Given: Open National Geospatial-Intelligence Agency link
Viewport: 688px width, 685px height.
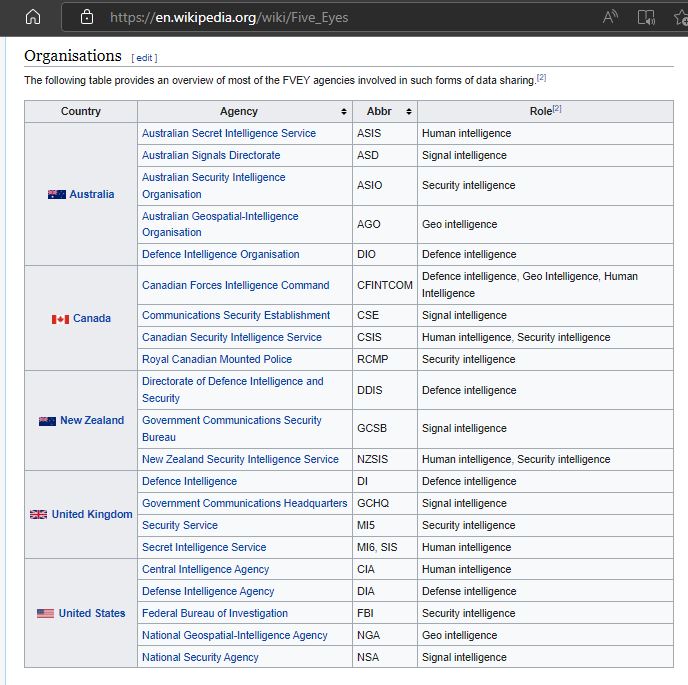Looking at the screenshot, I should click(x=235, y=635).
